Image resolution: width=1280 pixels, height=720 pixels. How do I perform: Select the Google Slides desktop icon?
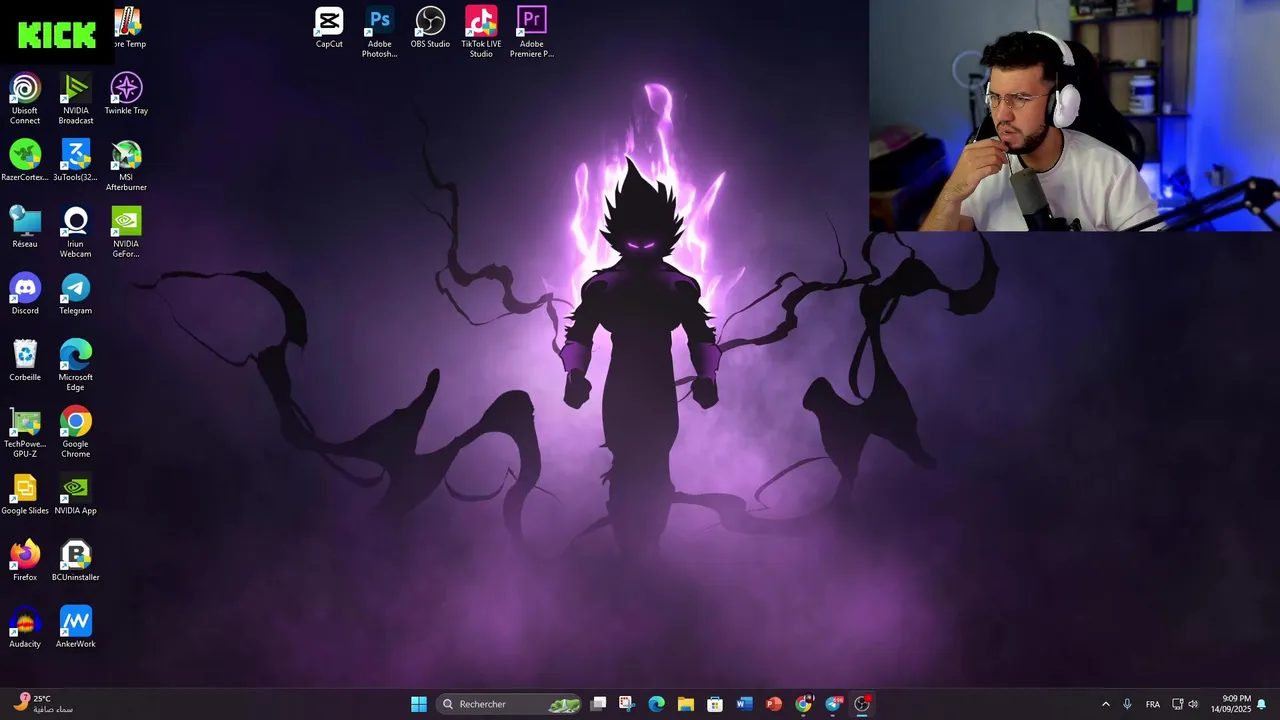tap(25, 494)
